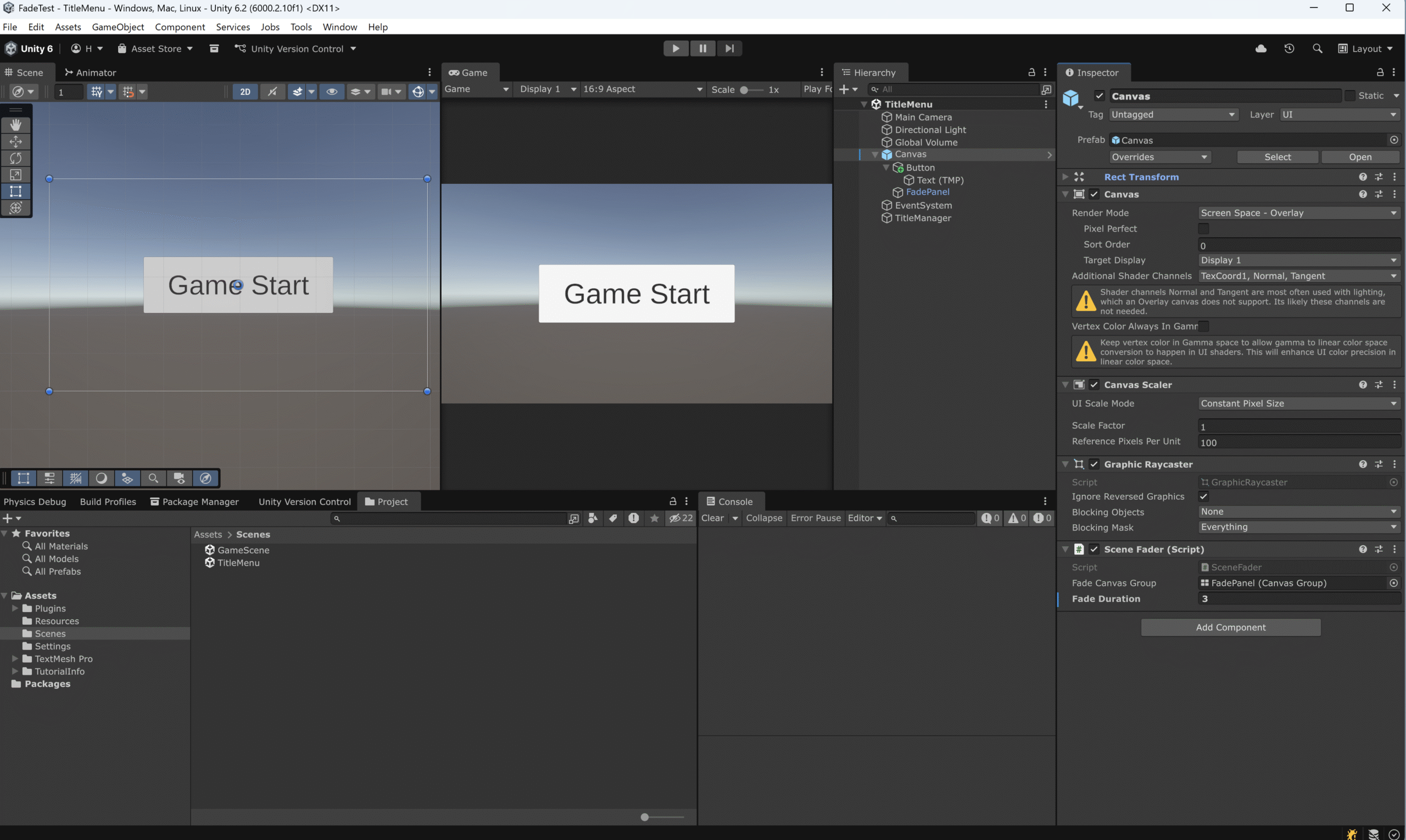Click the Add Component button
The width and height of the screenshot is (1406, 840).
click(x=1230, y=627)
